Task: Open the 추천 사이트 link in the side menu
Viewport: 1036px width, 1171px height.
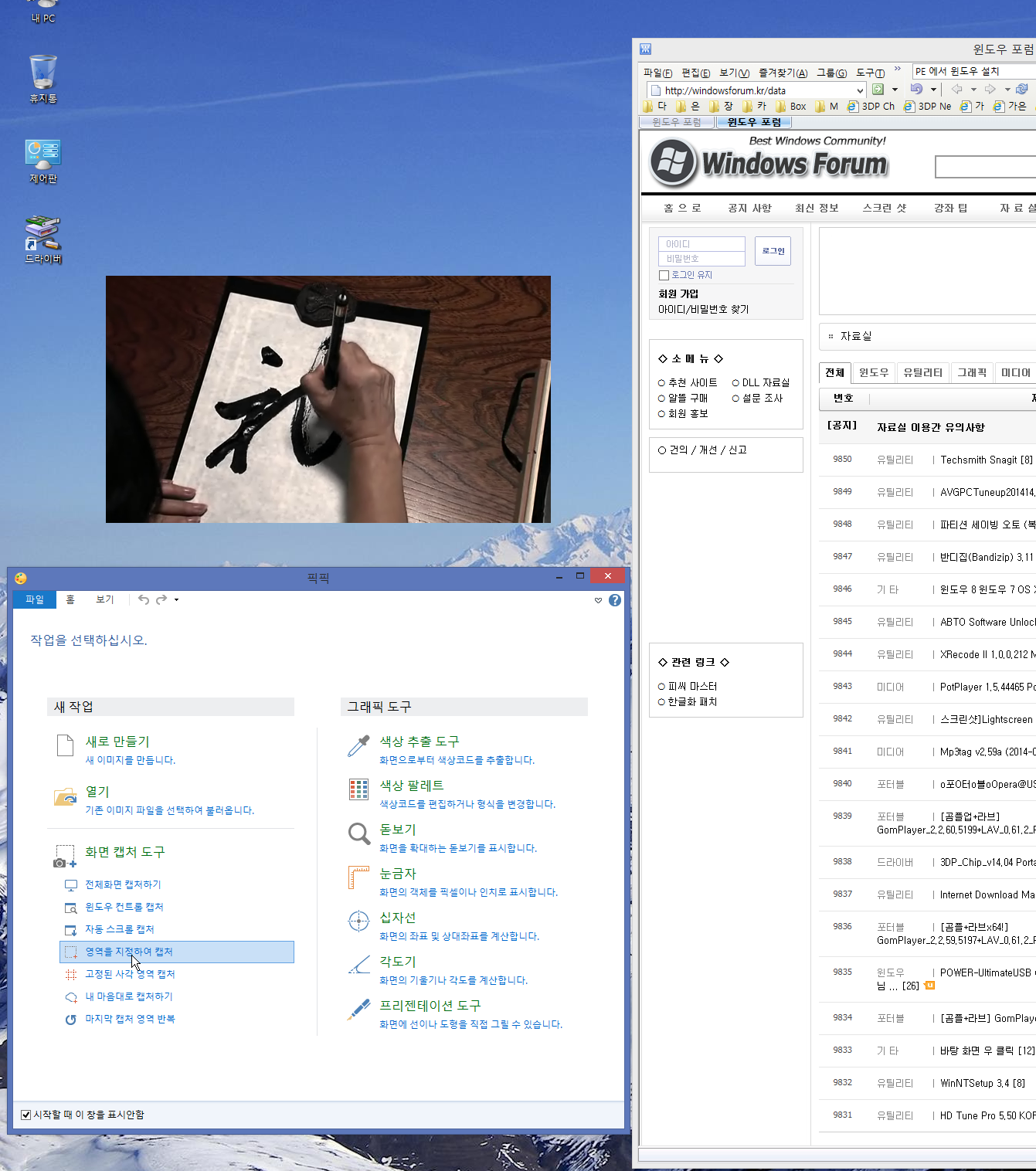Action: coord(692,382)
